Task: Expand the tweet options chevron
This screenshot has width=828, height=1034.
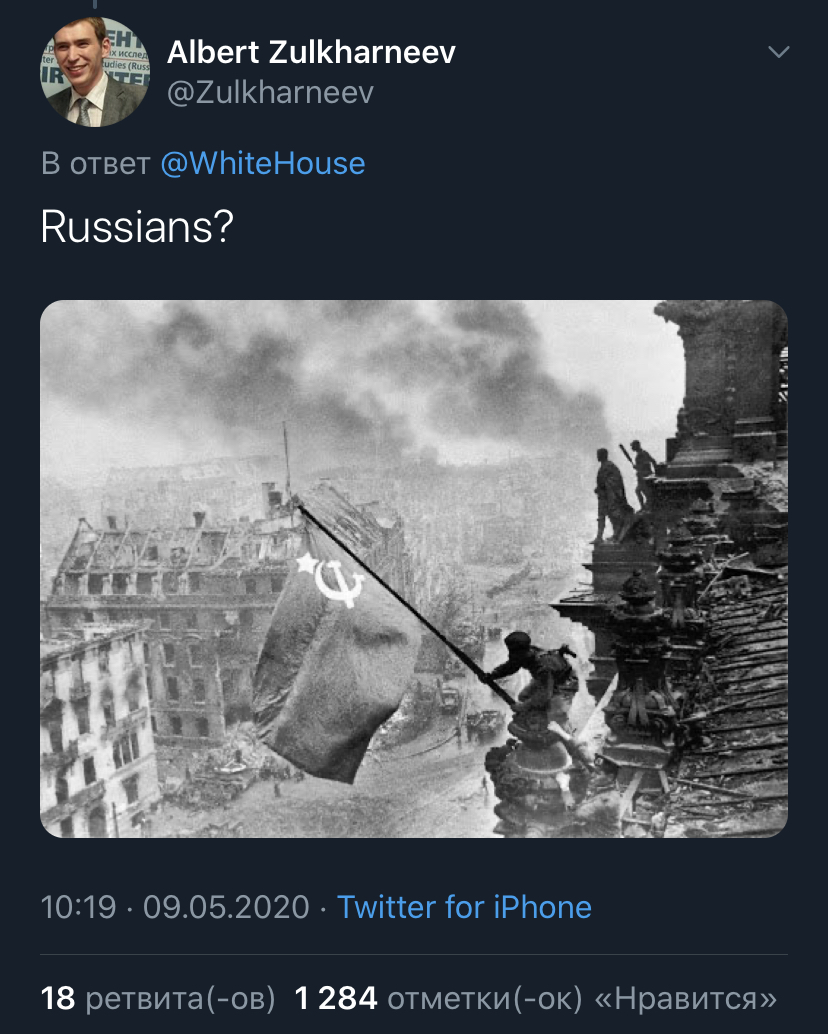Action: [777, 52]
